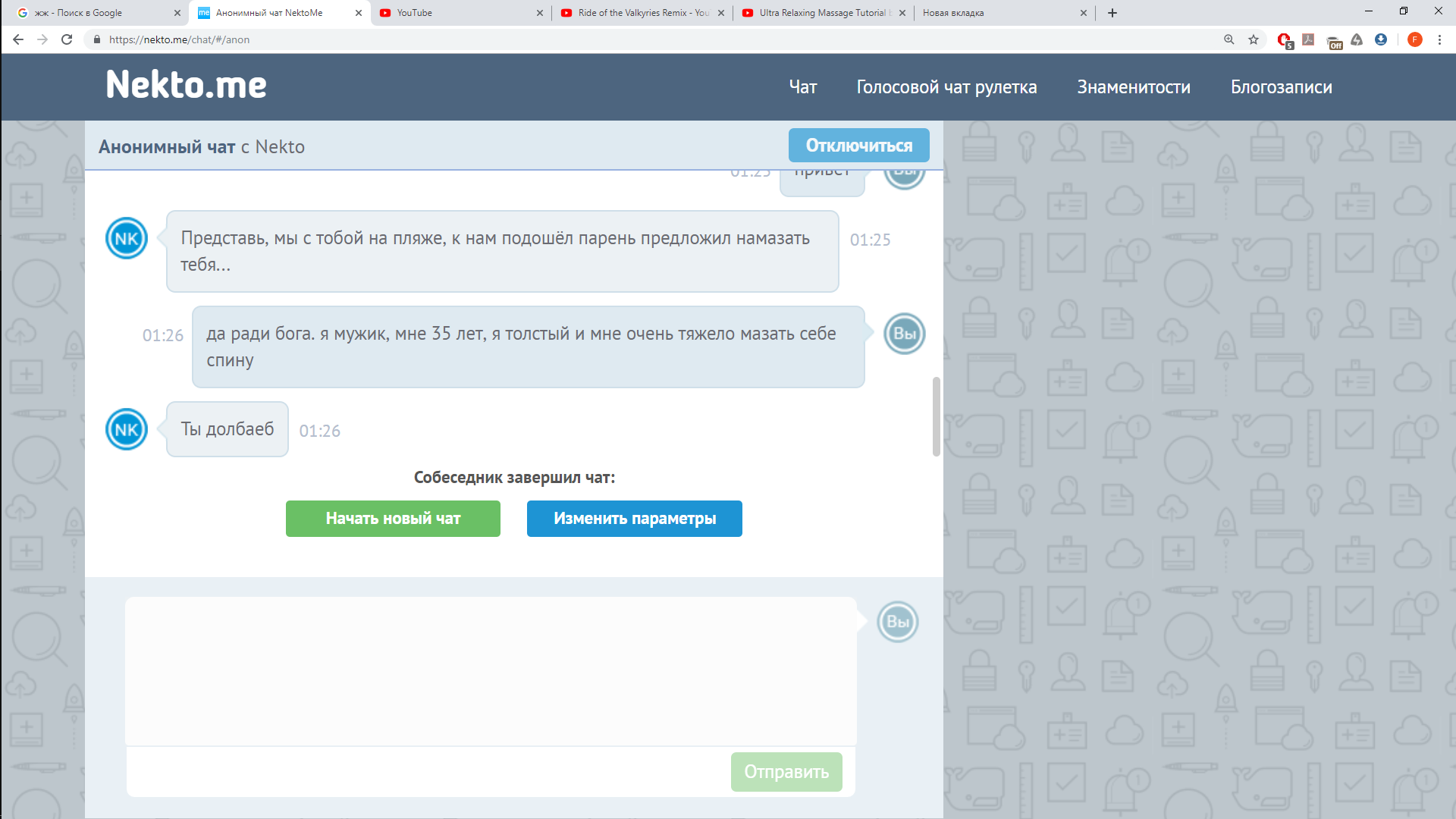Click the chat history scrollbar thumb

coord(937,416)
